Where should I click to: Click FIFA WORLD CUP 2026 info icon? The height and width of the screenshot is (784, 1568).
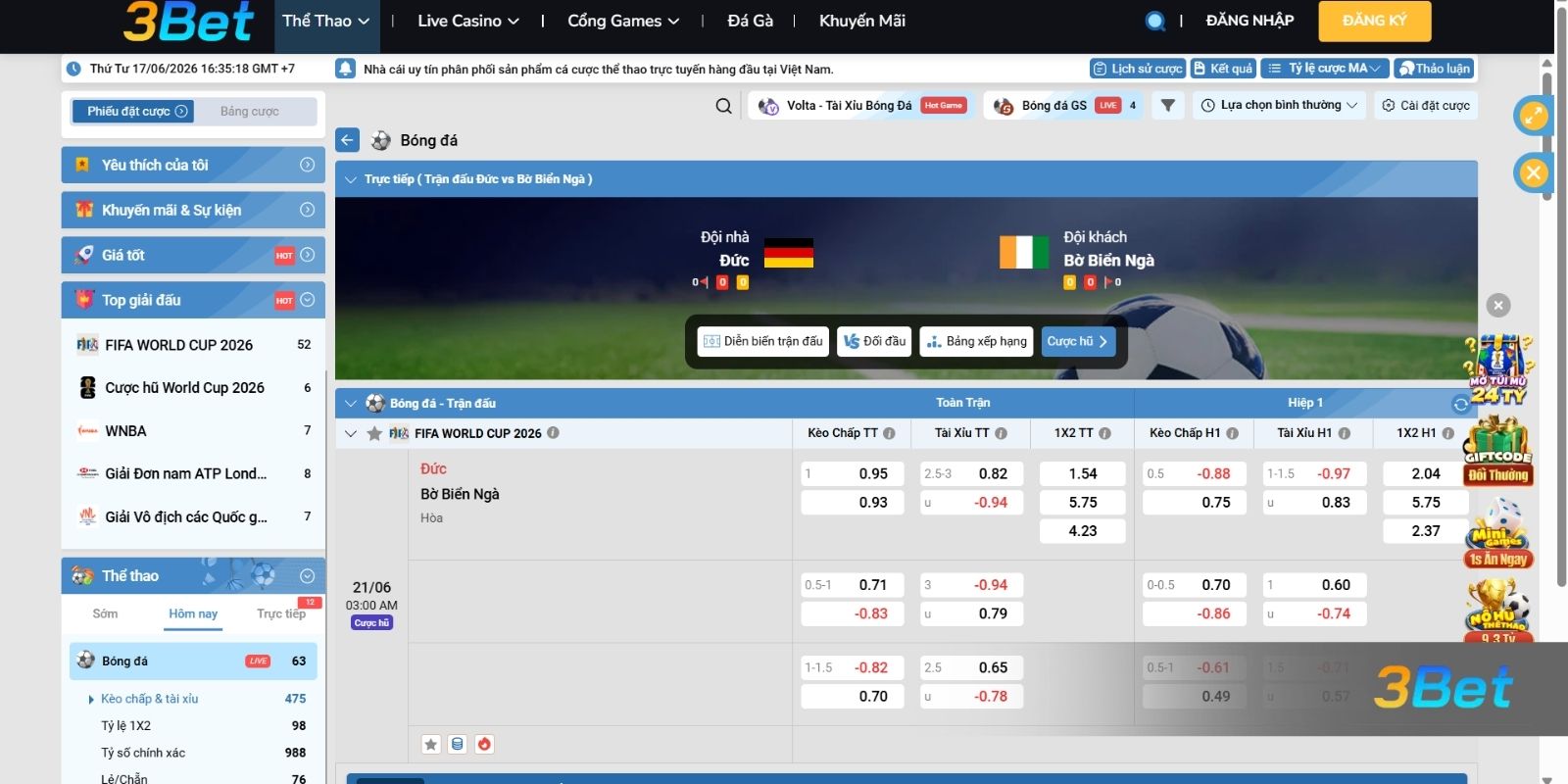click(x=553, y=432)
